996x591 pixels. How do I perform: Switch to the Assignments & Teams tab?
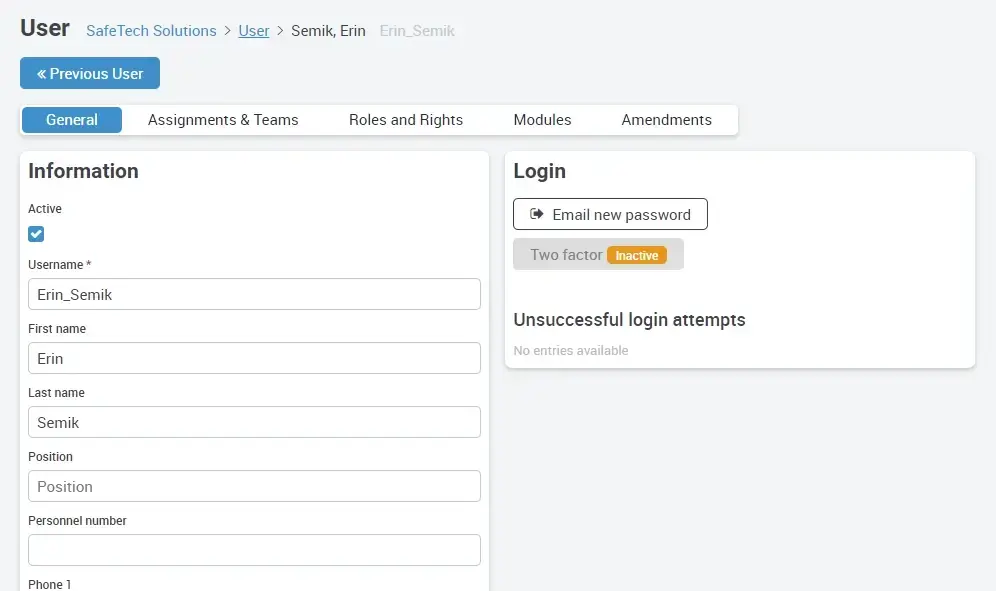[x=222, y=119]
